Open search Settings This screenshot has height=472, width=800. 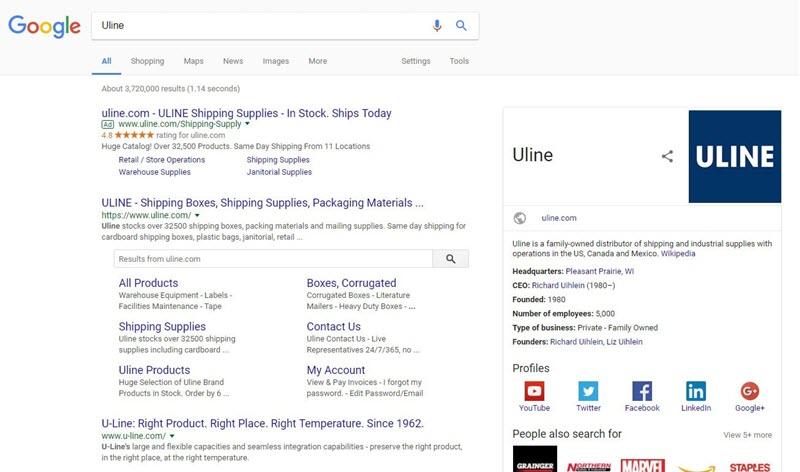point(416,61)
